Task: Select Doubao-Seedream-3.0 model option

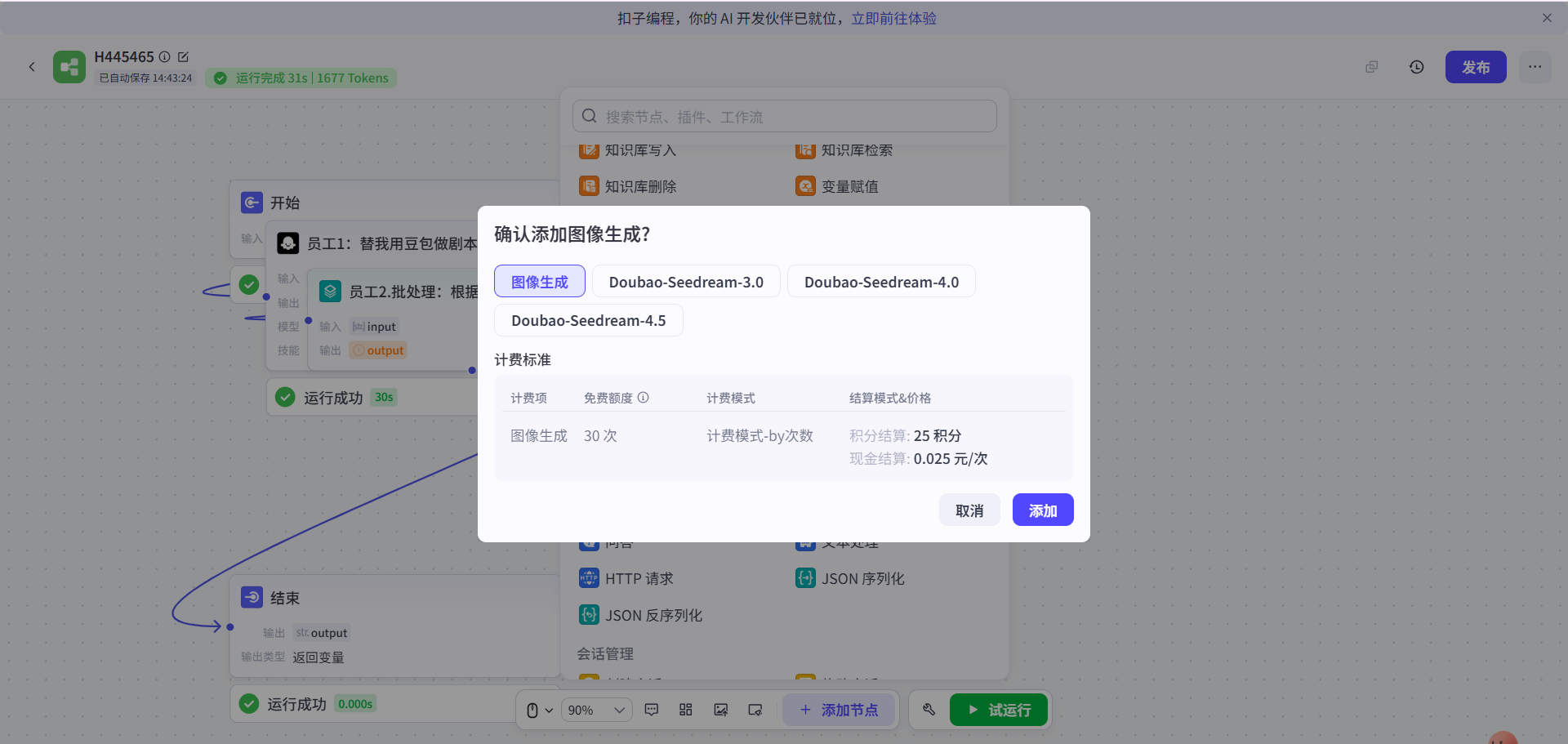Action: [686, 282]
